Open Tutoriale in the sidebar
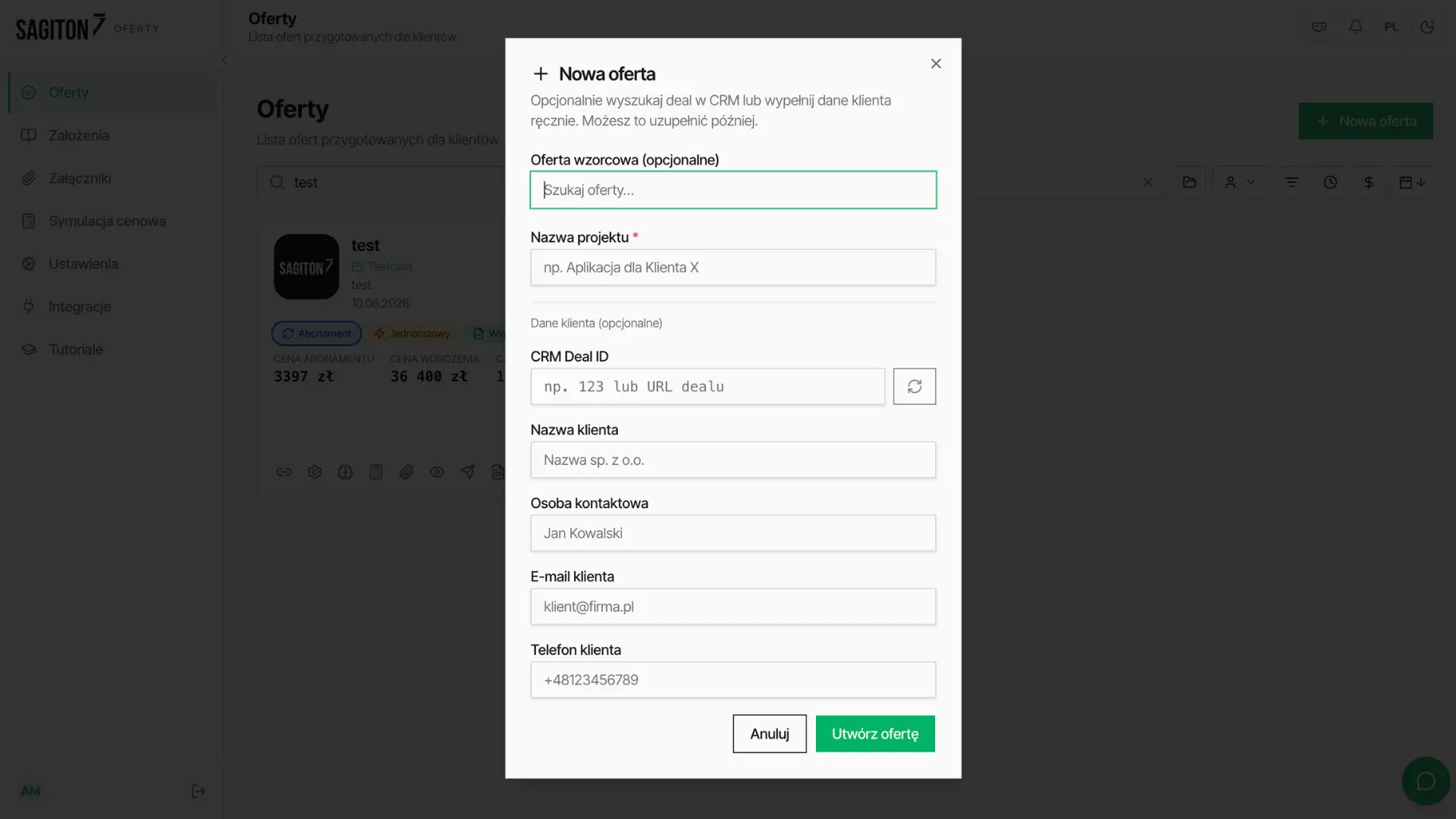 pos(112,350)
